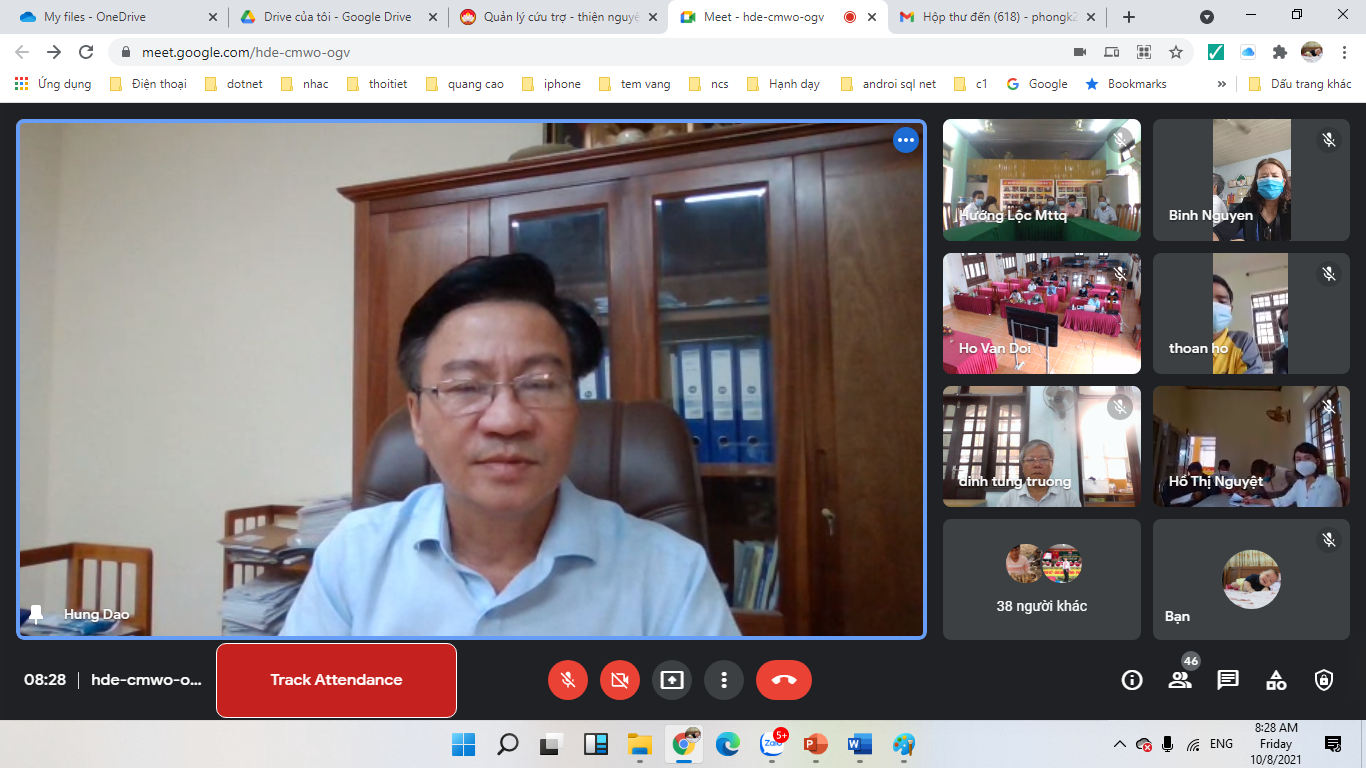Open the Activities panel
Viewport: 1366px width, 768px height.
click(x=1275, y=679)
